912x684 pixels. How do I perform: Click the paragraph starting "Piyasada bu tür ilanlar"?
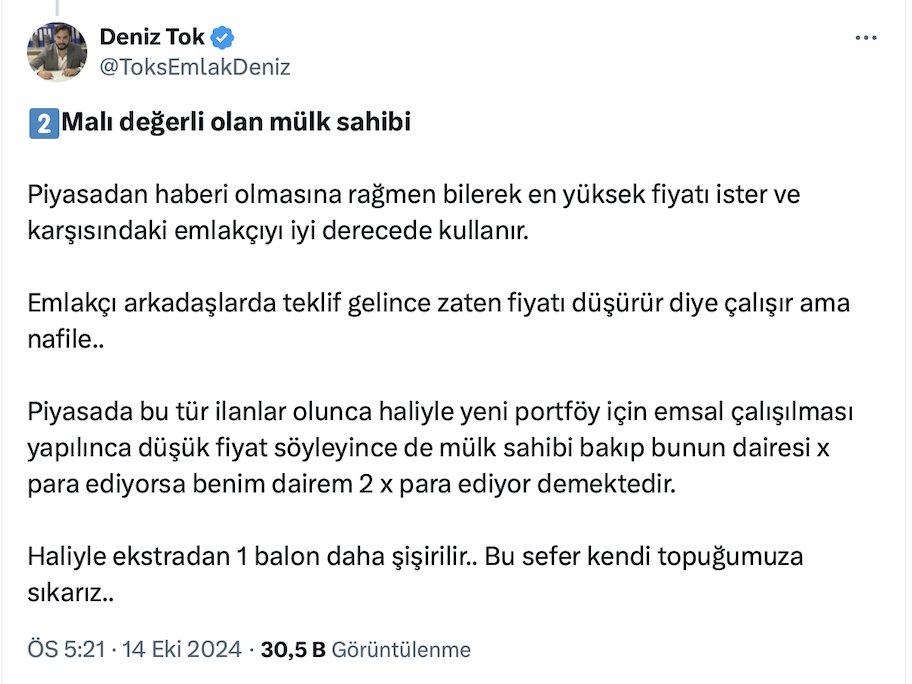(x=438, y=412)
